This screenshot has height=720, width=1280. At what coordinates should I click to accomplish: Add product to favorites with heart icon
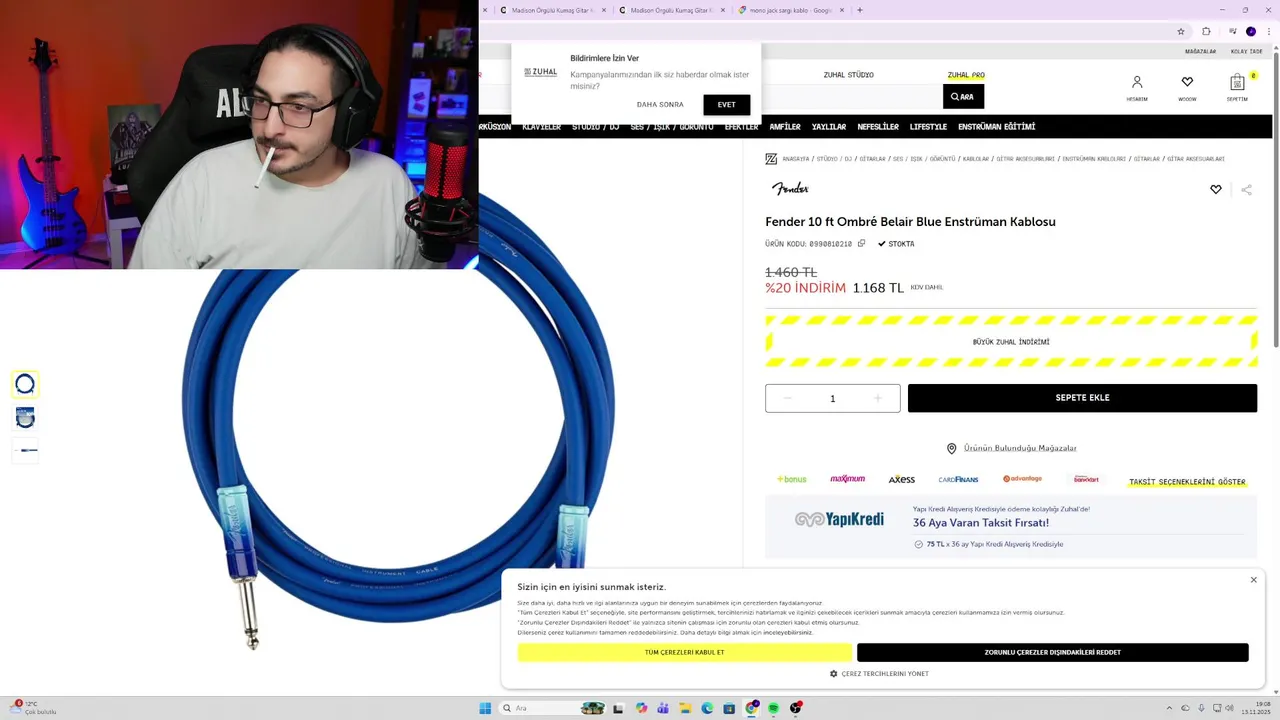click(x=1216, y=189)
